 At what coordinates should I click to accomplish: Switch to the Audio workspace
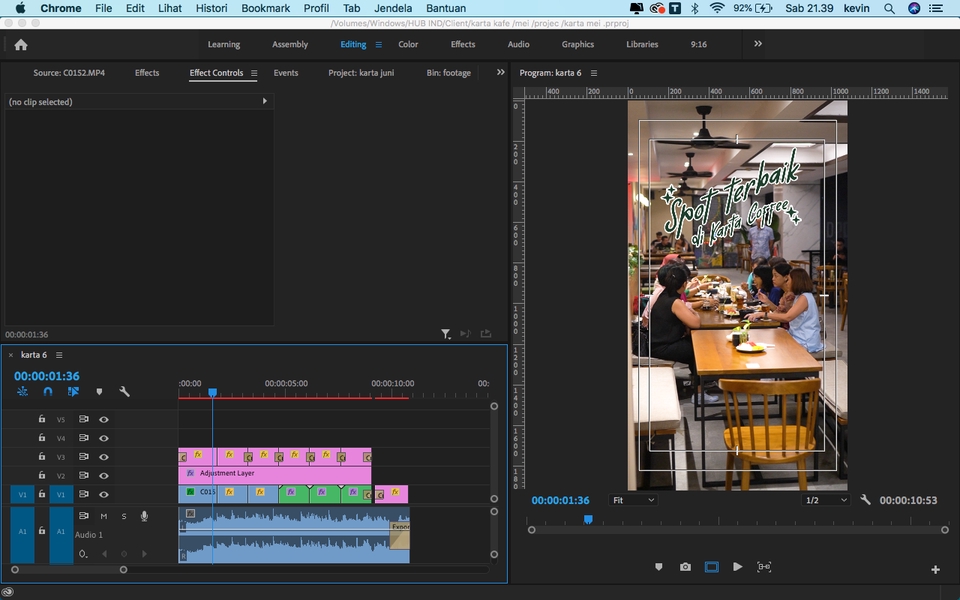518,44
